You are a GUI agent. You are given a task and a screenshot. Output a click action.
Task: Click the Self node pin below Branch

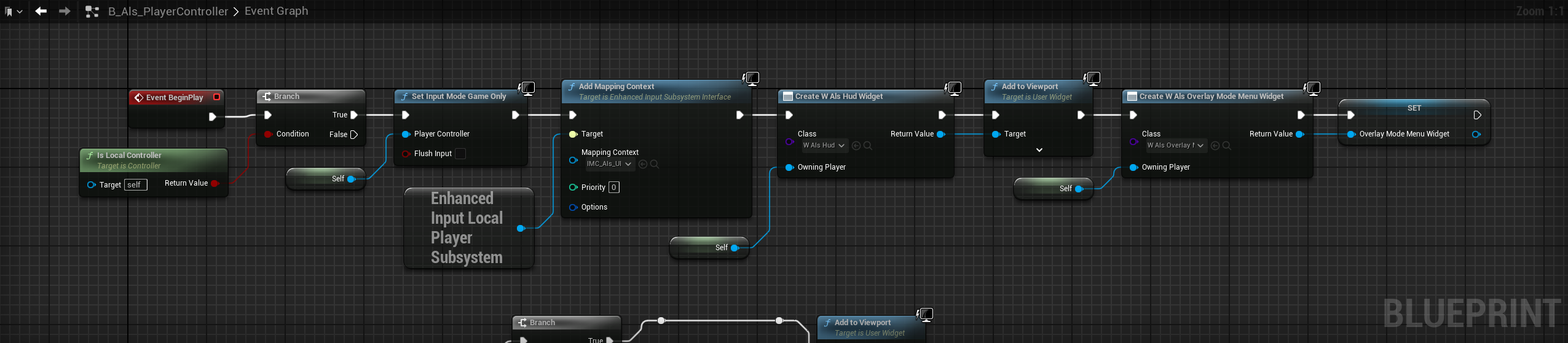(352, 179)
